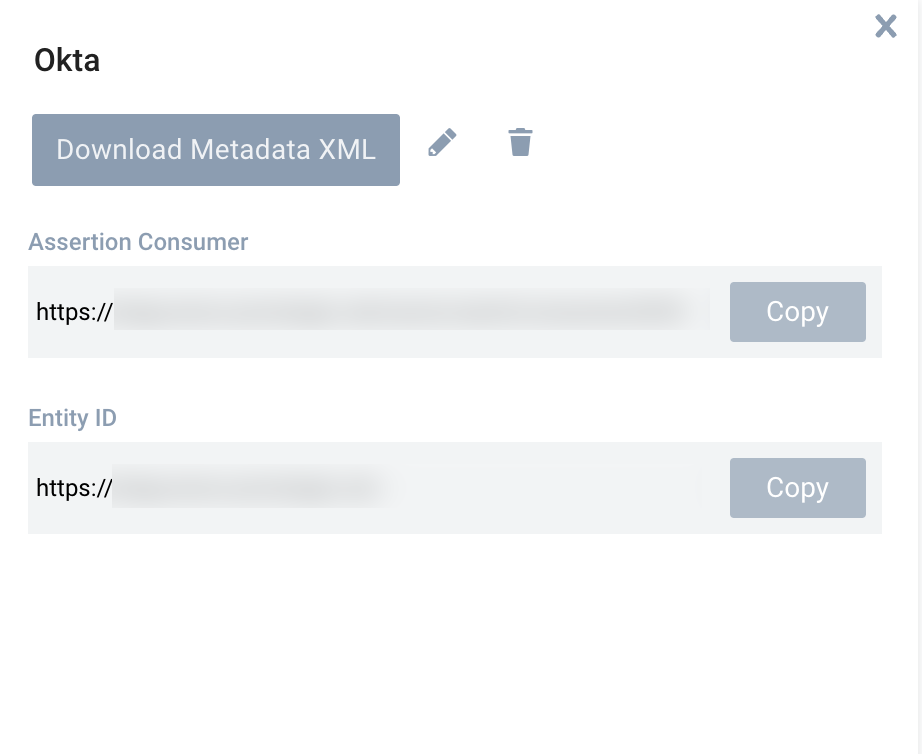
Task: Click the word Metadata on the download button
Action: pos(250,150)
